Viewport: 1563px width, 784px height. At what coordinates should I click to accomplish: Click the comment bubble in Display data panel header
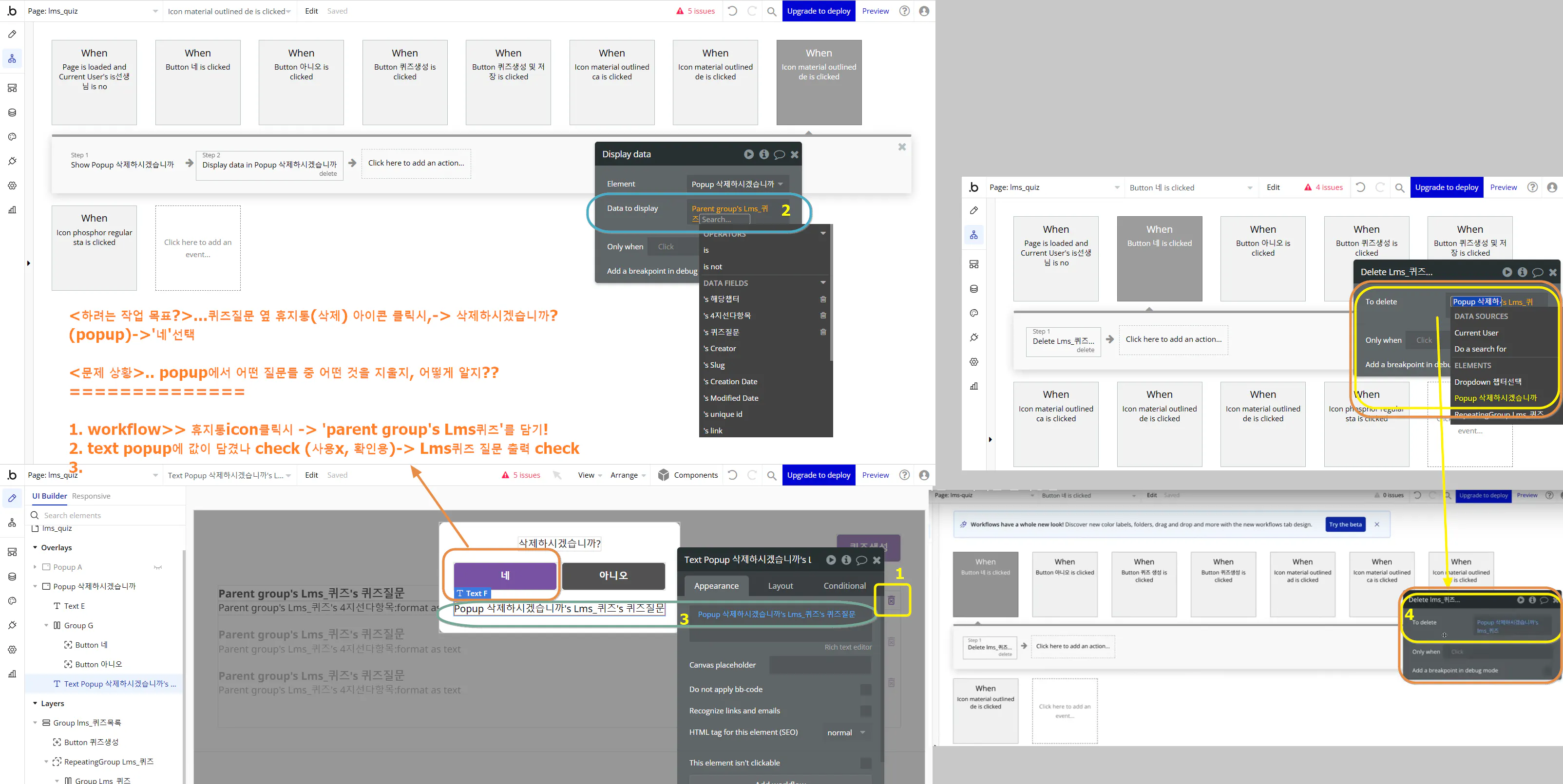pyautogui.click(x=779, y=155)
